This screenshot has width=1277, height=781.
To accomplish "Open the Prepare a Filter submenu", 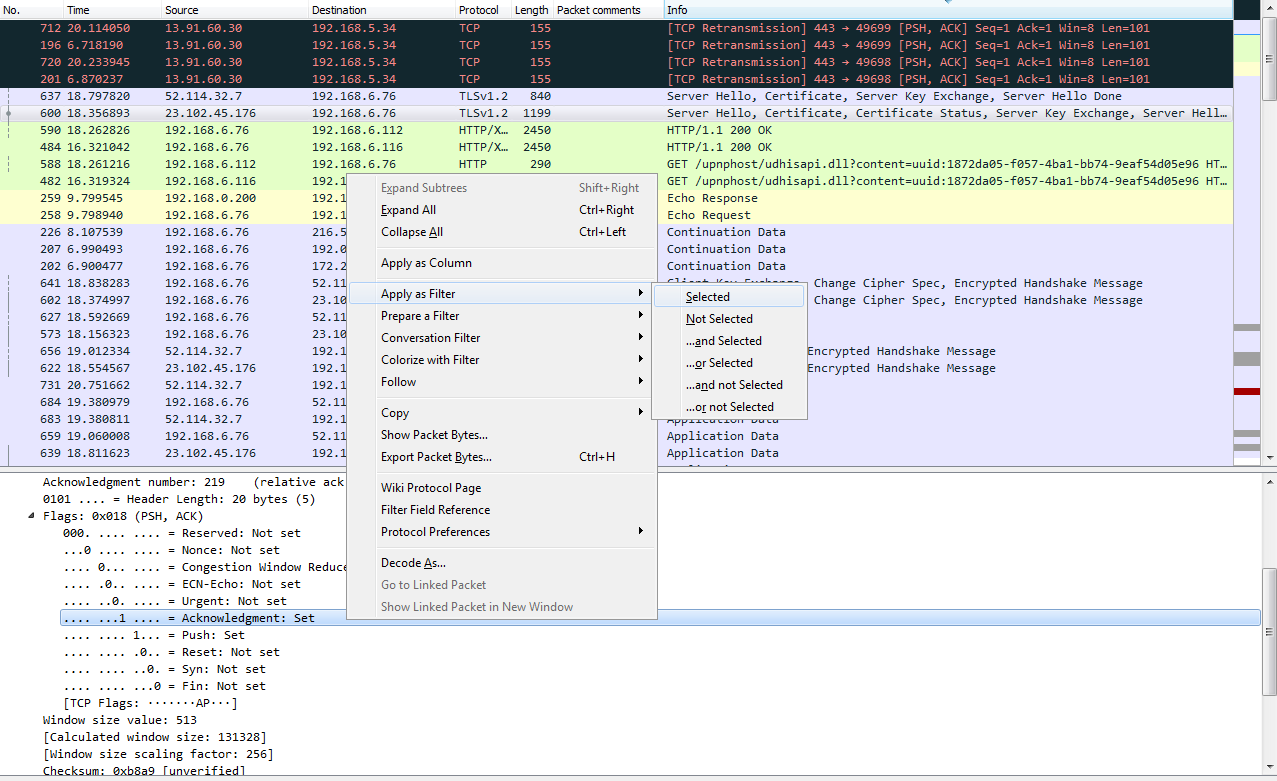I will tap(420, 316).
